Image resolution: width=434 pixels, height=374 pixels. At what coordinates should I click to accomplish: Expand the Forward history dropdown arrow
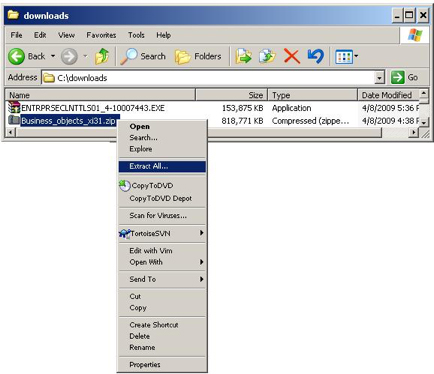(85, 56)
